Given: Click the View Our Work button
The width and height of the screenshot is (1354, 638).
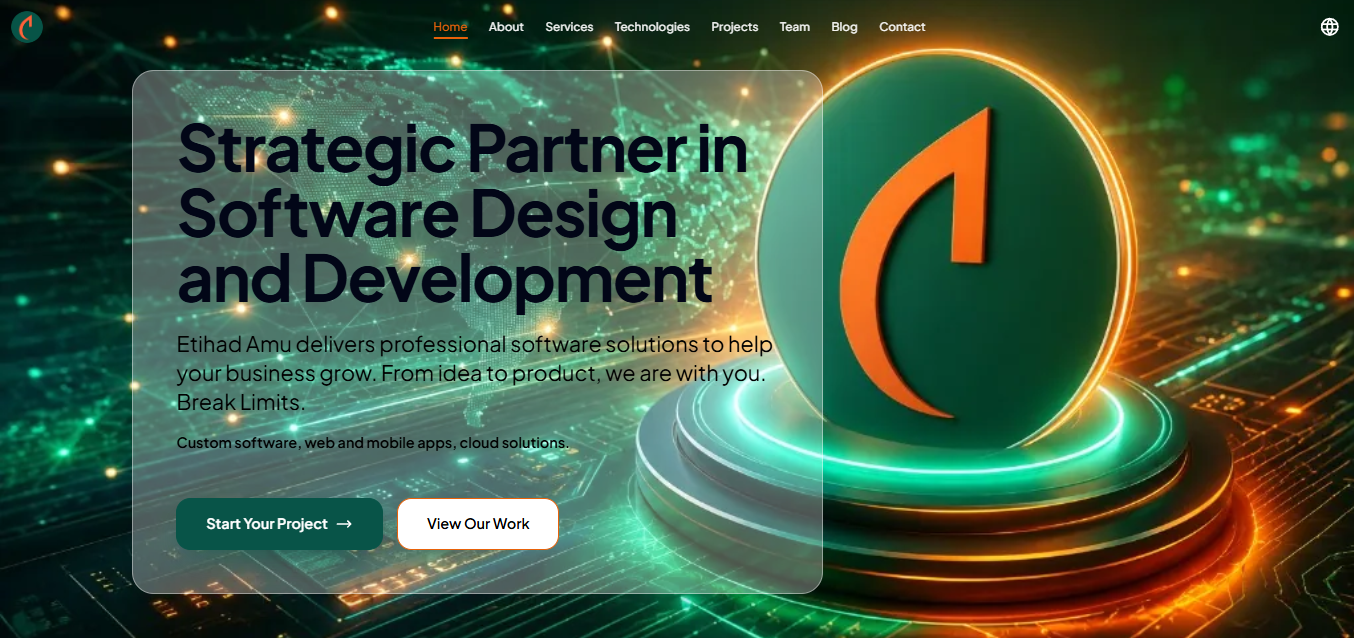Looking at the screenshot, I should click(478, 524).
